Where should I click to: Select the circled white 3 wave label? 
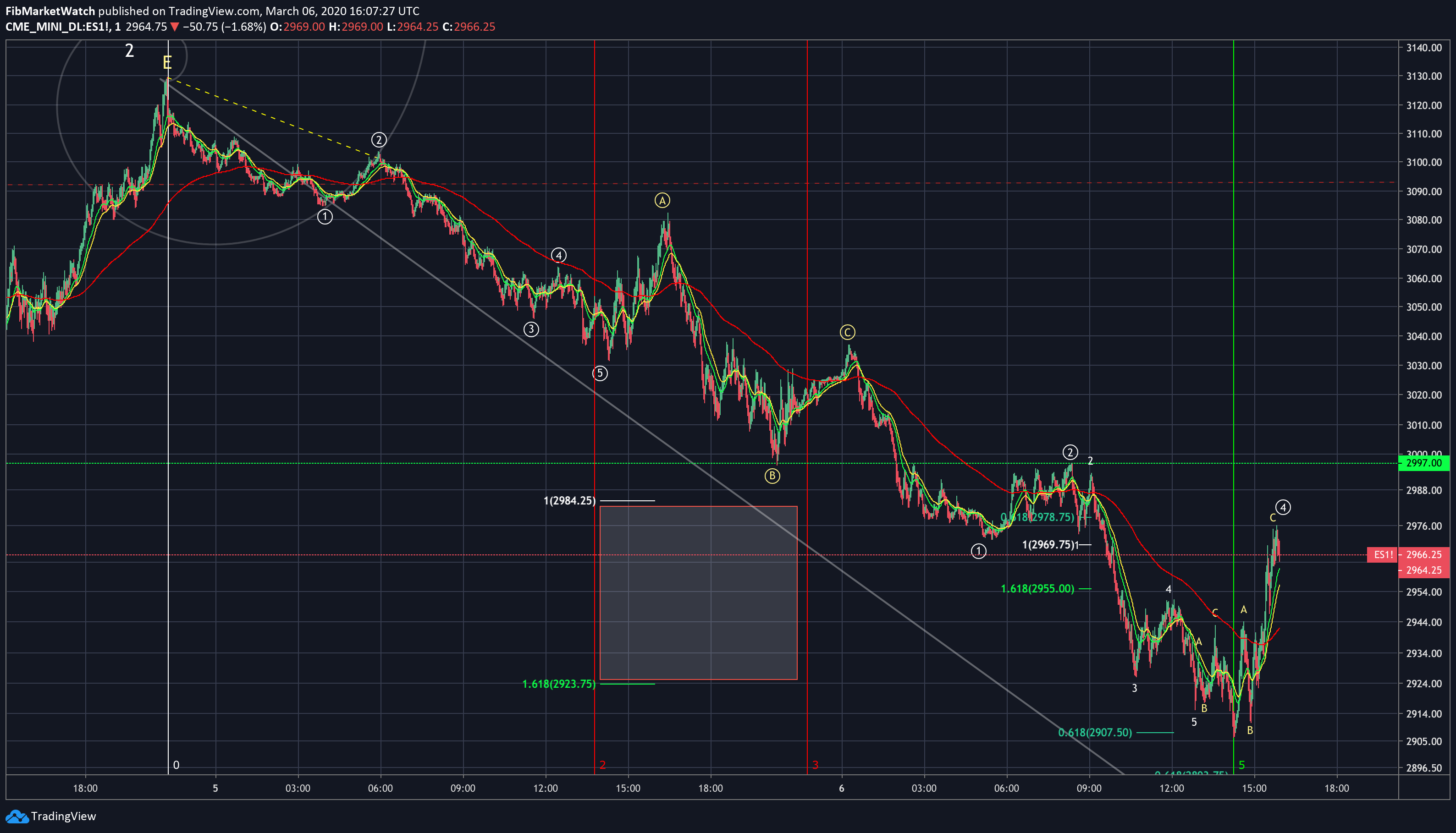(x=531, y=329)
